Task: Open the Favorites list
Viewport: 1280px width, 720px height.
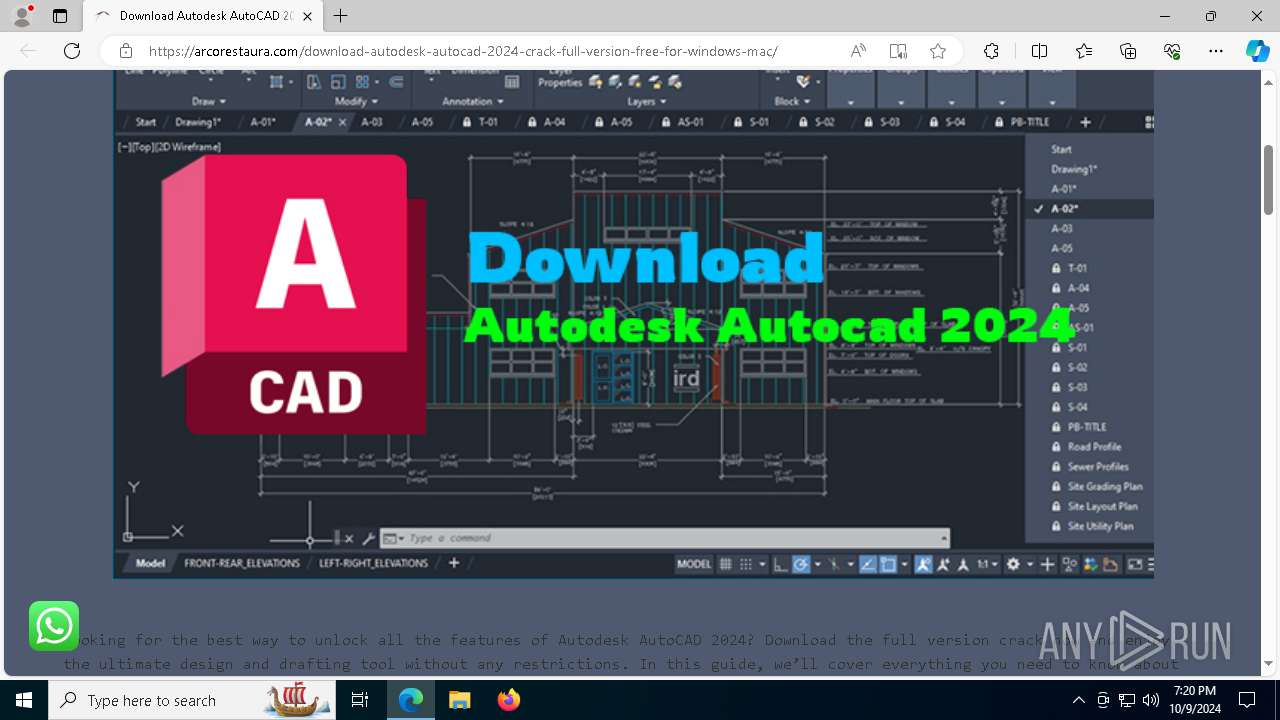Action: pyautogui.click(x=1084, y=51)
